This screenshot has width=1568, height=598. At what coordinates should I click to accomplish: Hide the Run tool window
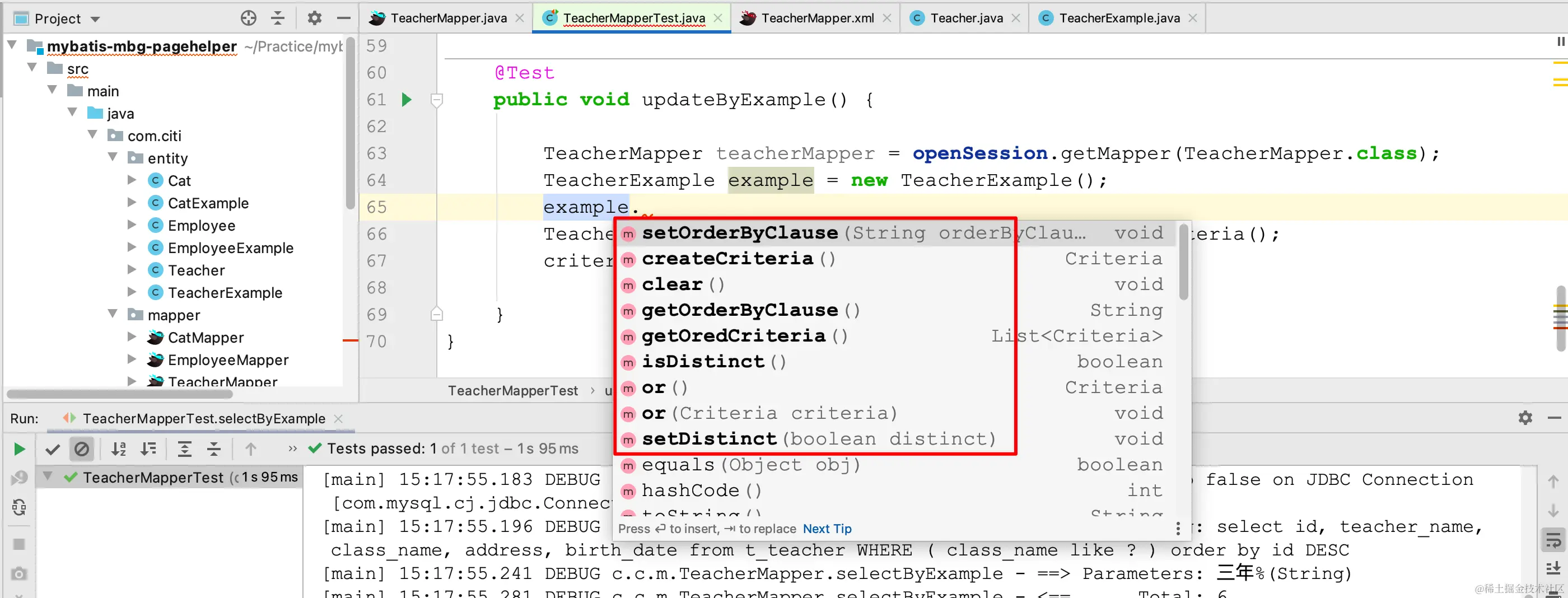(x=1554, y=418)
